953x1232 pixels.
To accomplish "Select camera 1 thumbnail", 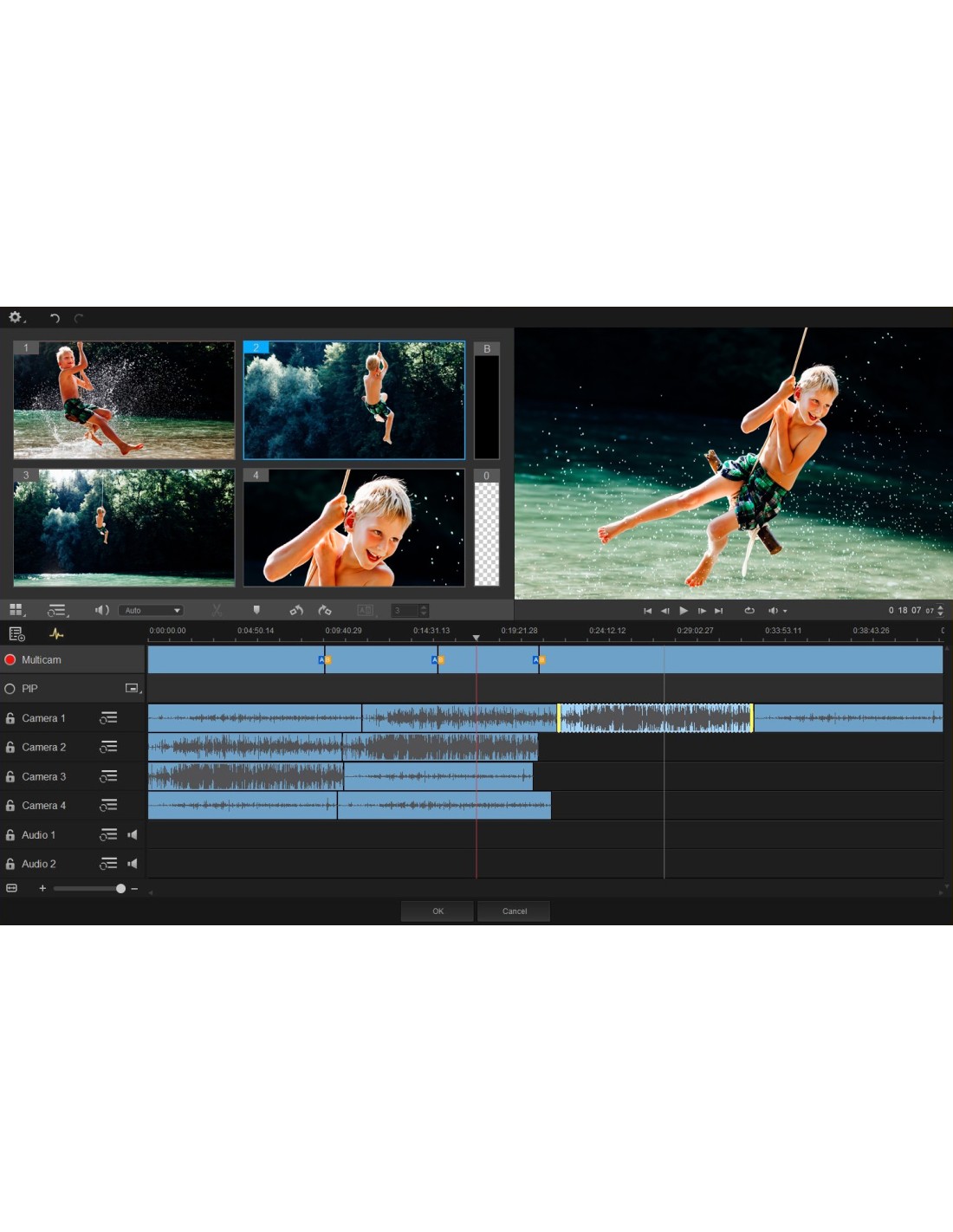I will tap(124, 400).
